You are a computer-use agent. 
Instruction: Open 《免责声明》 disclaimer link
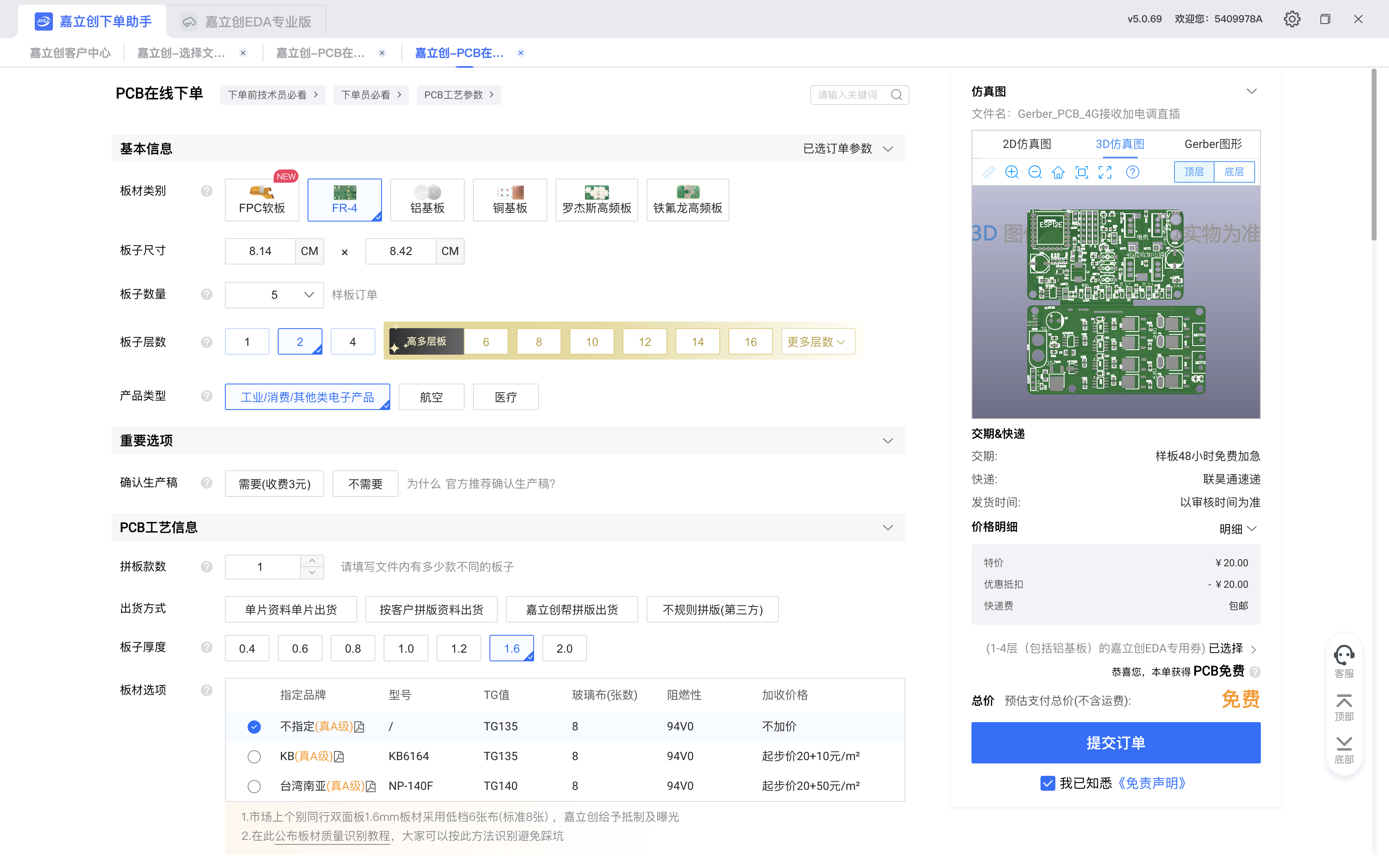point(1151,783)
